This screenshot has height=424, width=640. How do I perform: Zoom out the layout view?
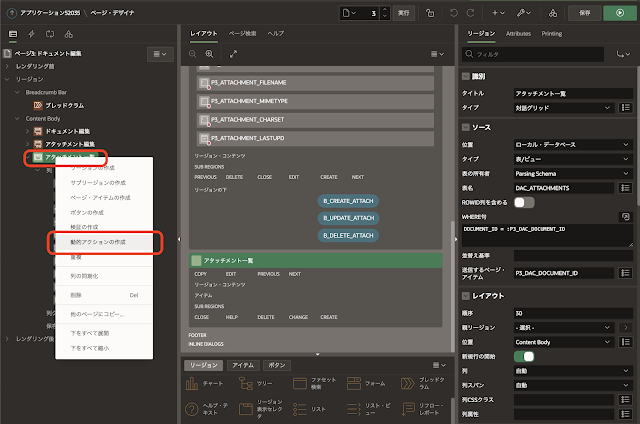(193, 54)
